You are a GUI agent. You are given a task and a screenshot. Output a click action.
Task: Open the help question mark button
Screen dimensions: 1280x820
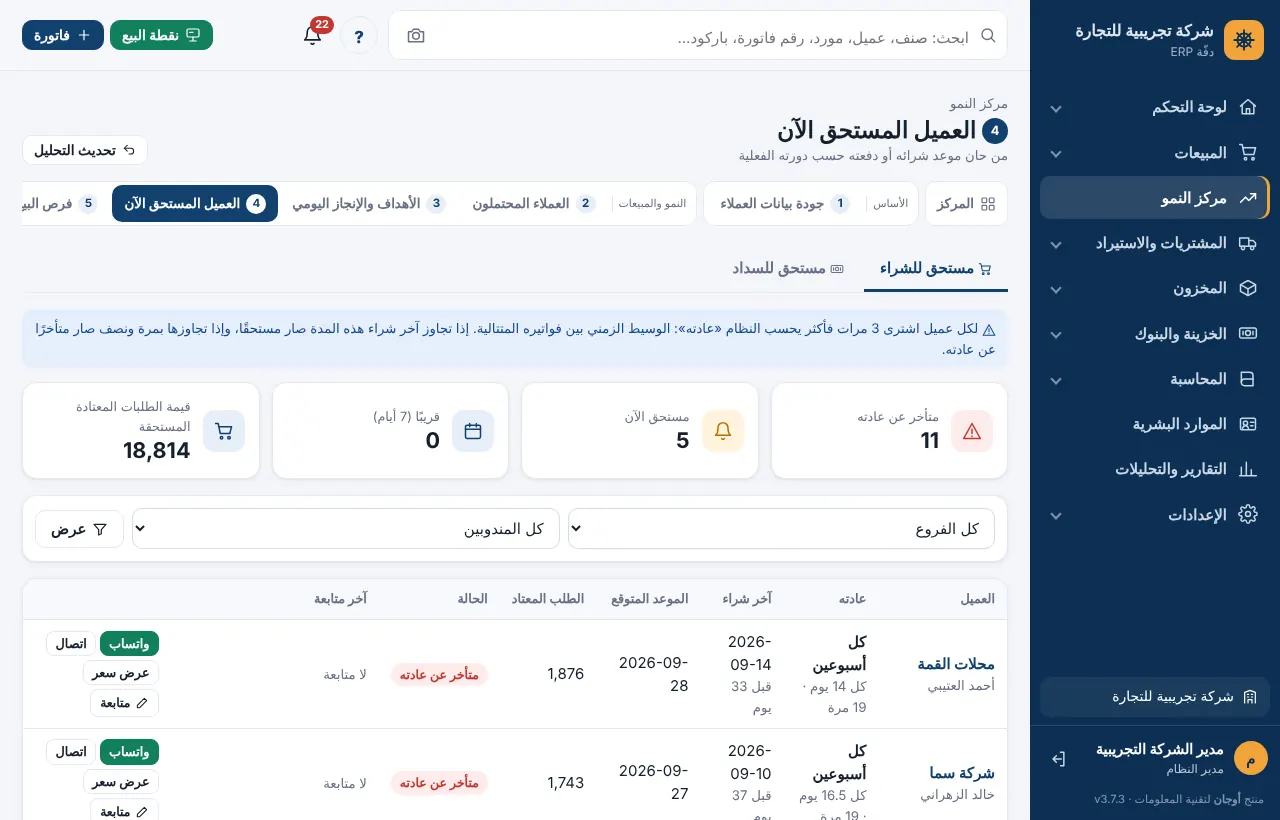359,36
